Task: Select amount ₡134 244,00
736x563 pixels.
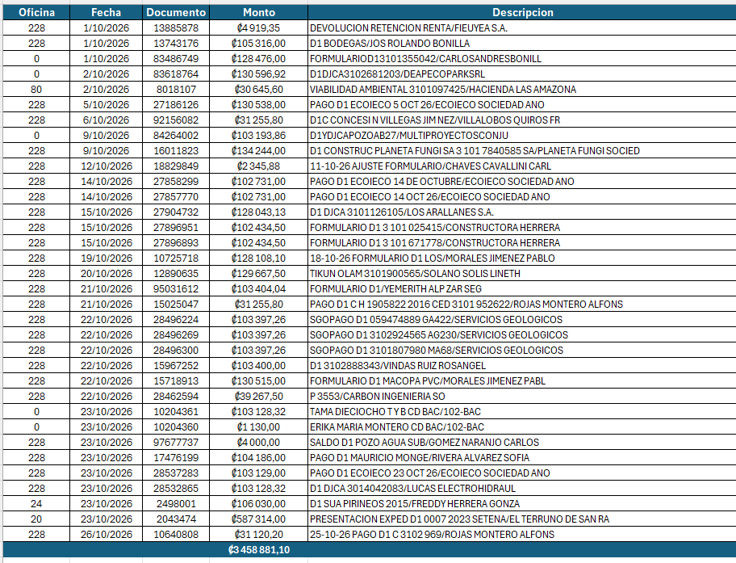Action: point(259,151)
